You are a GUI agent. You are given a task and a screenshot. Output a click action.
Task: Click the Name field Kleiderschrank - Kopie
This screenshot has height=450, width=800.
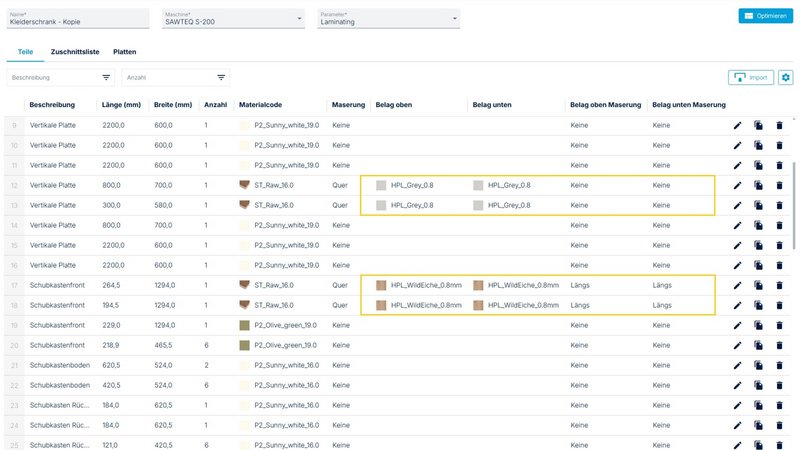click(x=75, y=18)
